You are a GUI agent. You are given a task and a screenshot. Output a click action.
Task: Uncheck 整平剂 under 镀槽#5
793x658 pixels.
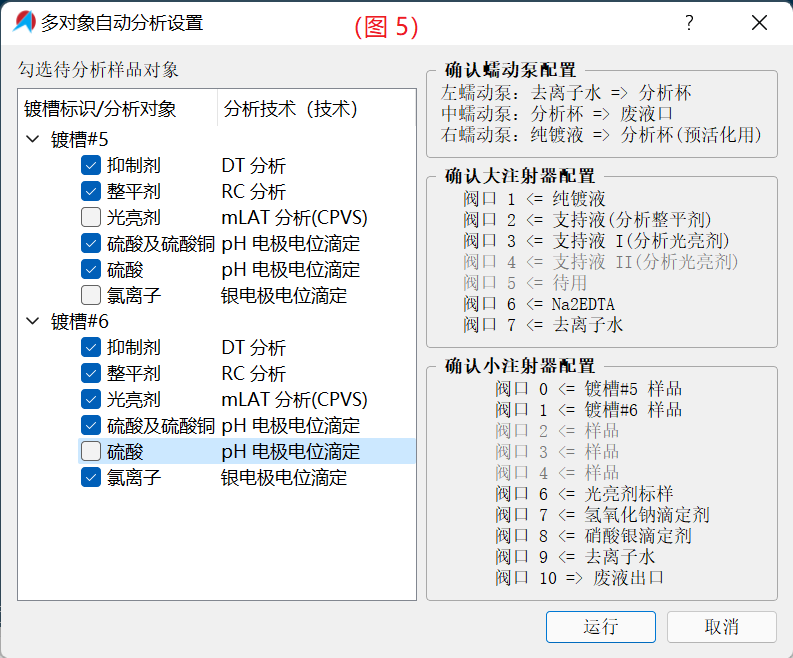(x=91, y=192)
